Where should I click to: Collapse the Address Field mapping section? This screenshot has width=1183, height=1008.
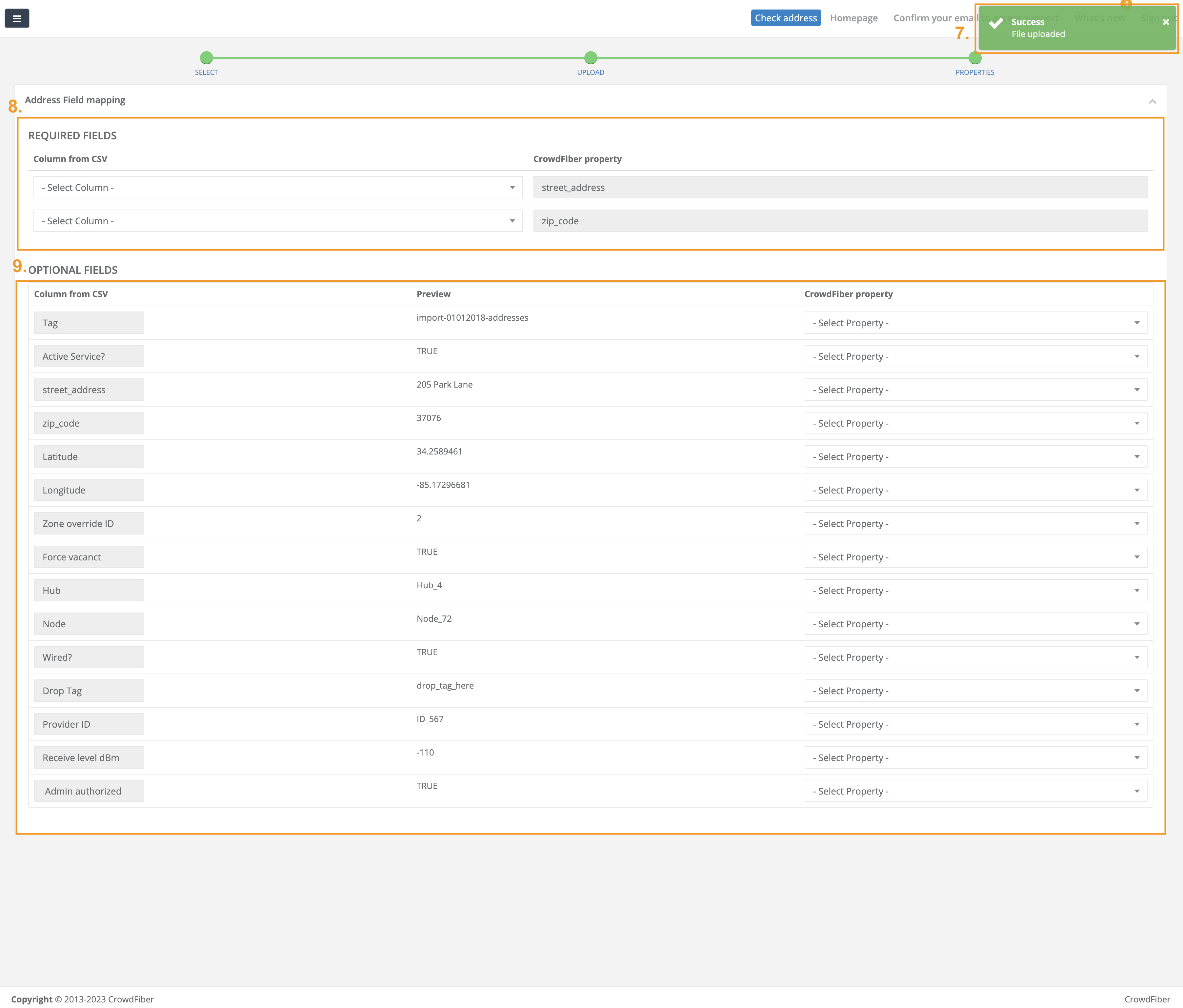[1153, 101]
